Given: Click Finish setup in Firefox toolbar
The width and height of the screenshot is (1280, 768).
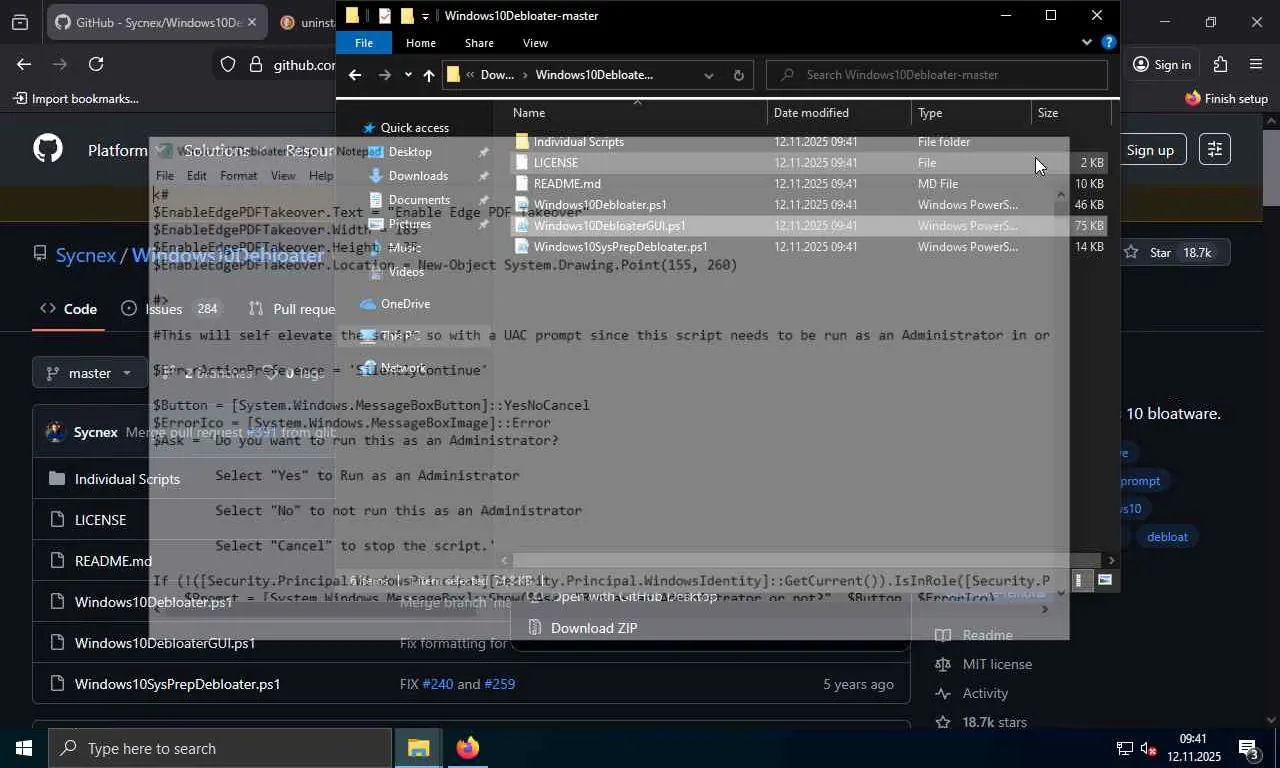Looking at the screenshot, I should click(x=1226, y=99).
